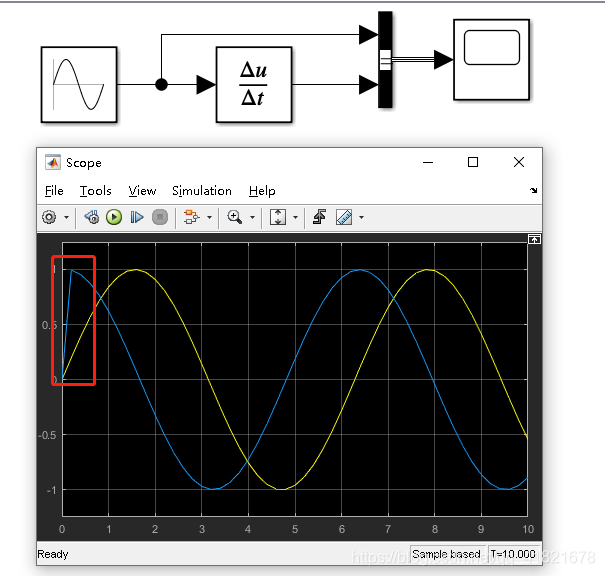Click the grey Stop simulation button
605x576 pixels.
pyautogui.click(x=160, y=217)
